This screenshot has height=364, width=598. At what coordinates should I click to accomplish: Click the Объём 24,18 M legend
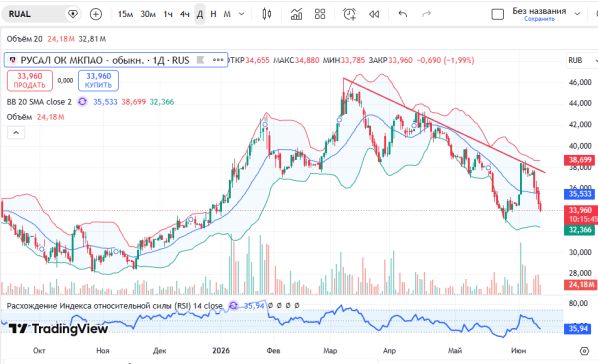(35, 117)
